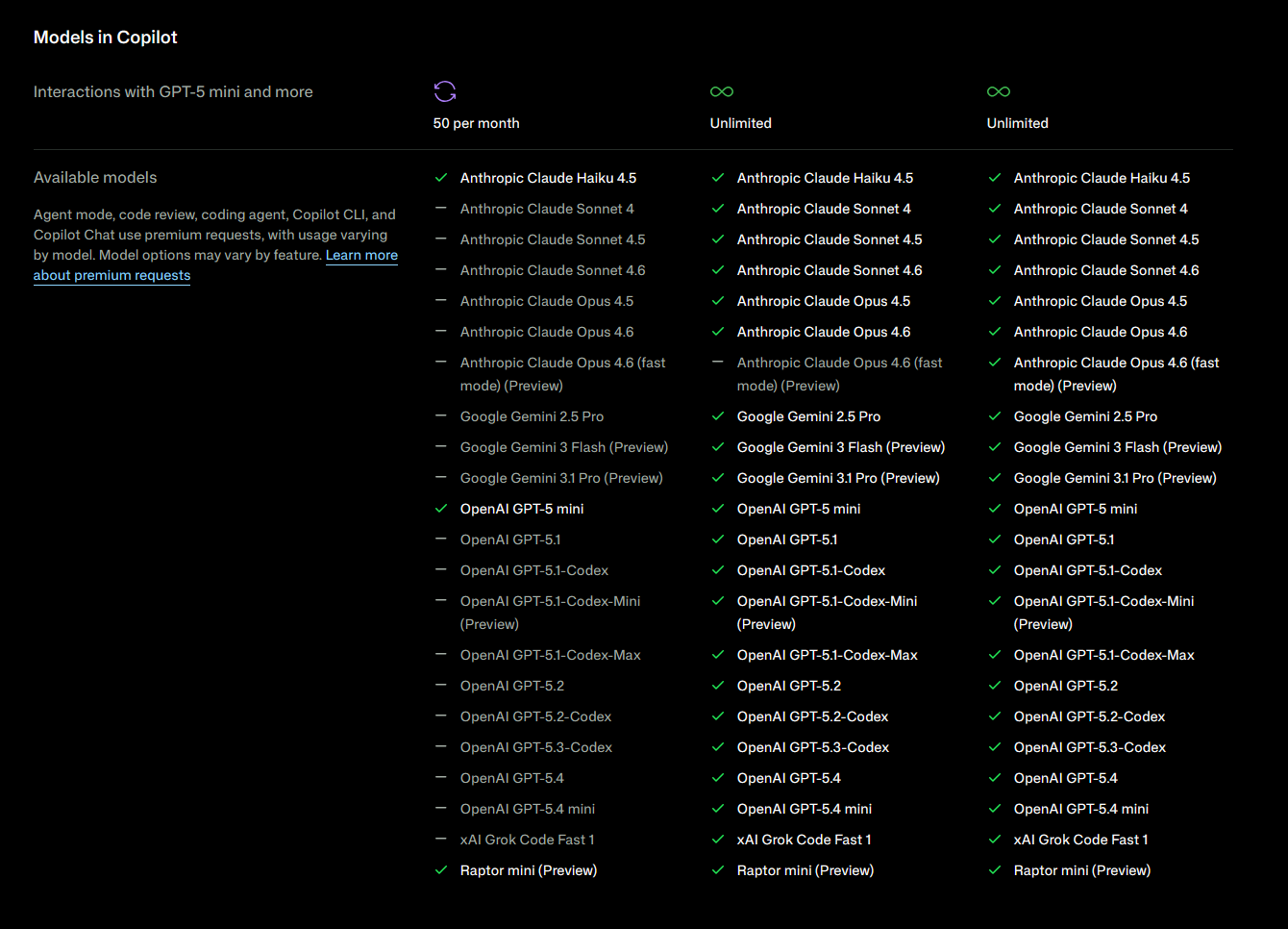Click the grayed-out OpenAI GPT-5.1 text
1288x929 pixels.
tap(510, 540)
